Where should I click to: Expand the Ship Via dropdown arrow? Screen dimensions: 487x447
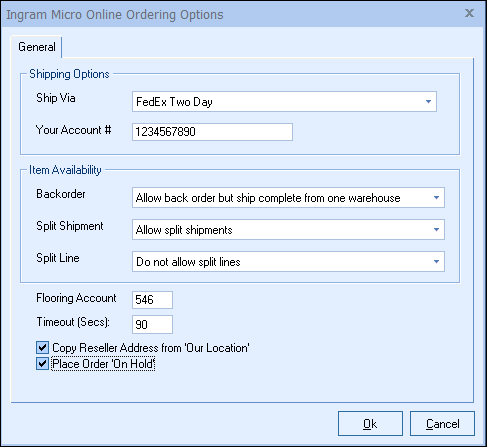(x=428, y=102)
